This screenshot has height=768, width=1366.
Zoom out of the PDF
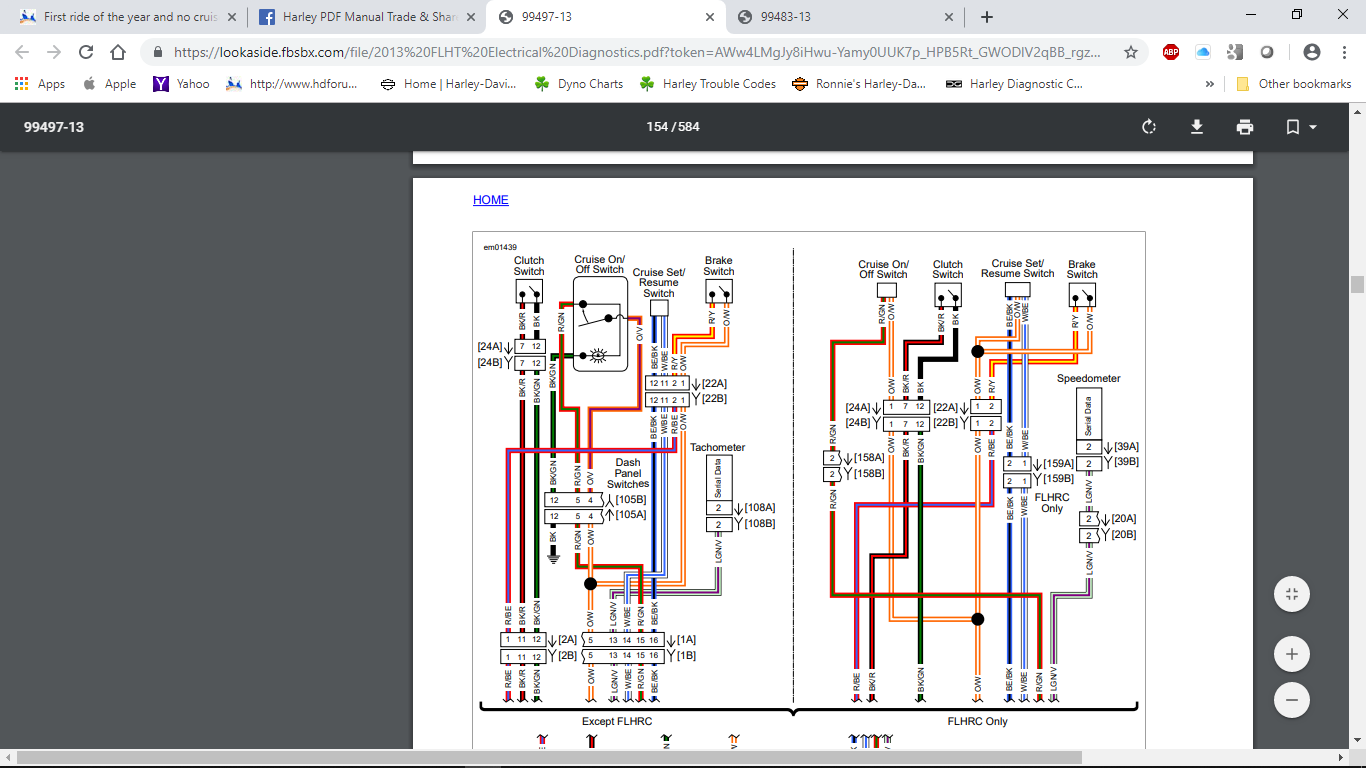click(1291, 700)
